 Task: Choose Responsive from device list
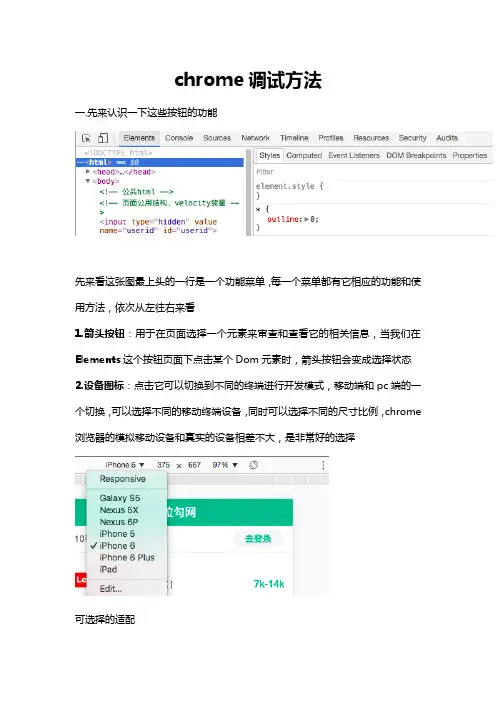123,479
